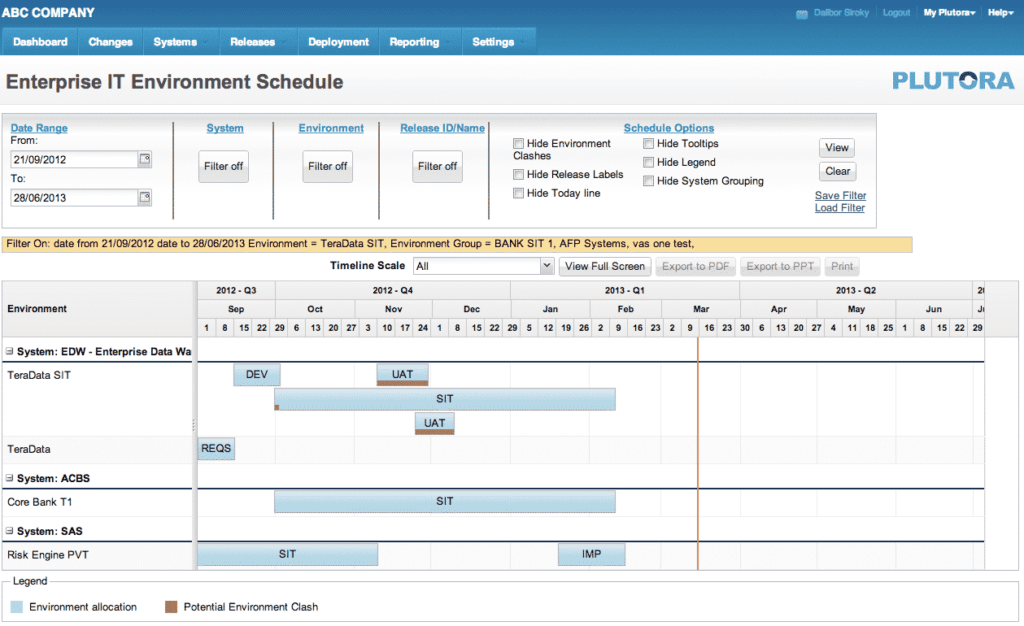Click the Environment Filter off button
Image resolution: width=1024 pixels, height=626 pixels.
tap(327, 166)
